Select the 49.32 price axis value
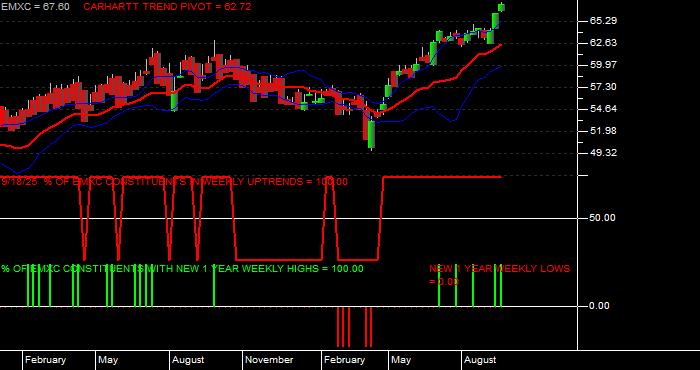This screenshot has height=370, width=700. (604, 153)
